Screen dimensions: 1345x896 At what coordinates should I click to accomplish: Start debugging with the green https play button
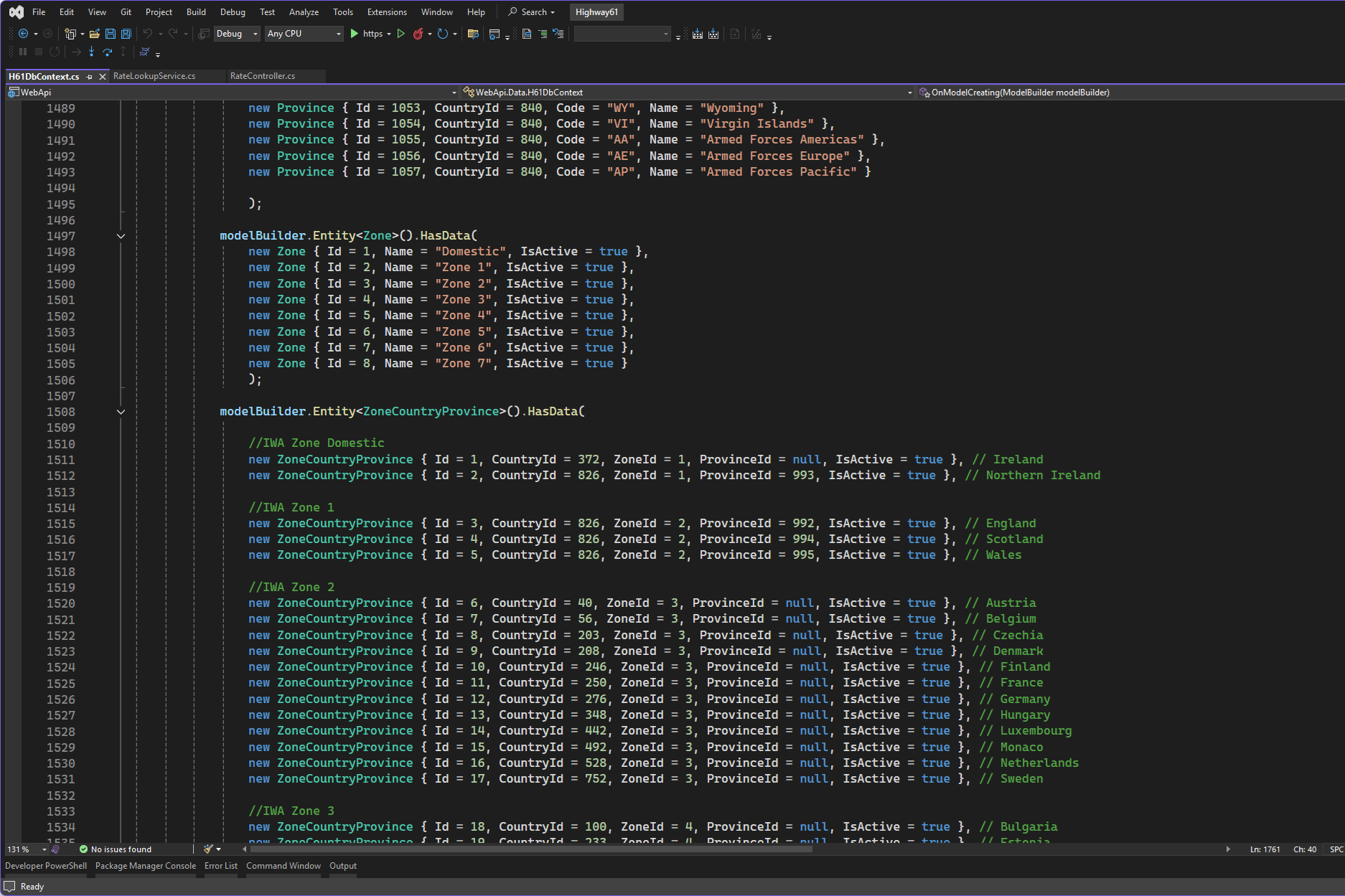point(355,34)
